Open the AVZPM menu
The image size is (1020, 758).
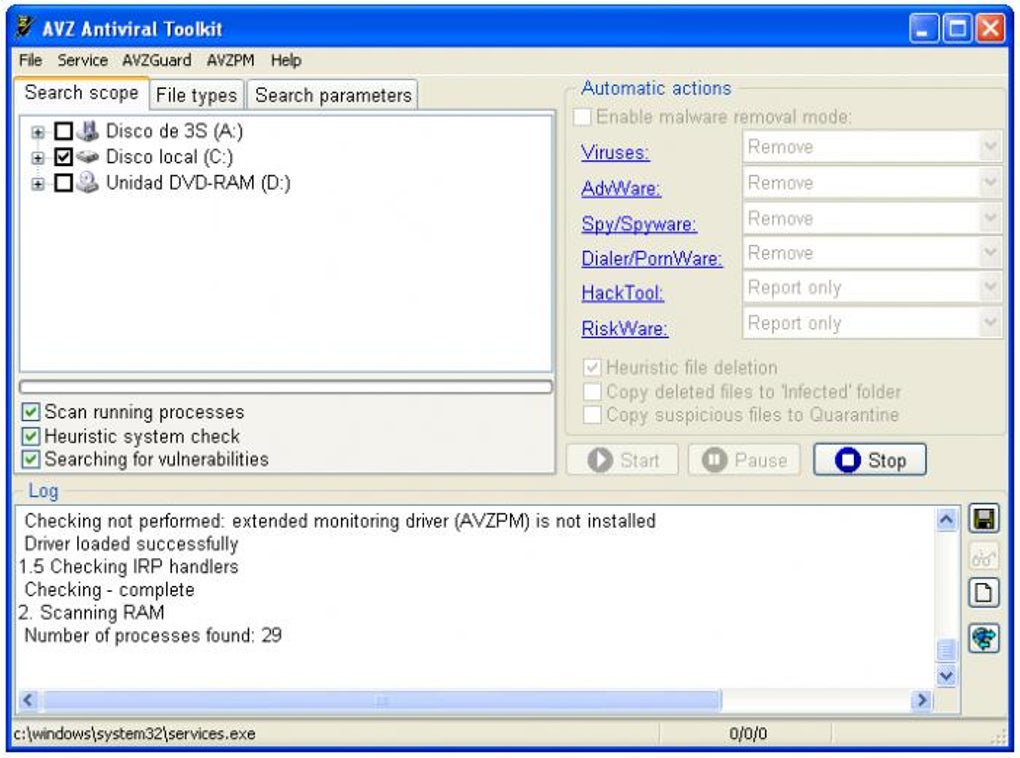(x=230, y=61)
